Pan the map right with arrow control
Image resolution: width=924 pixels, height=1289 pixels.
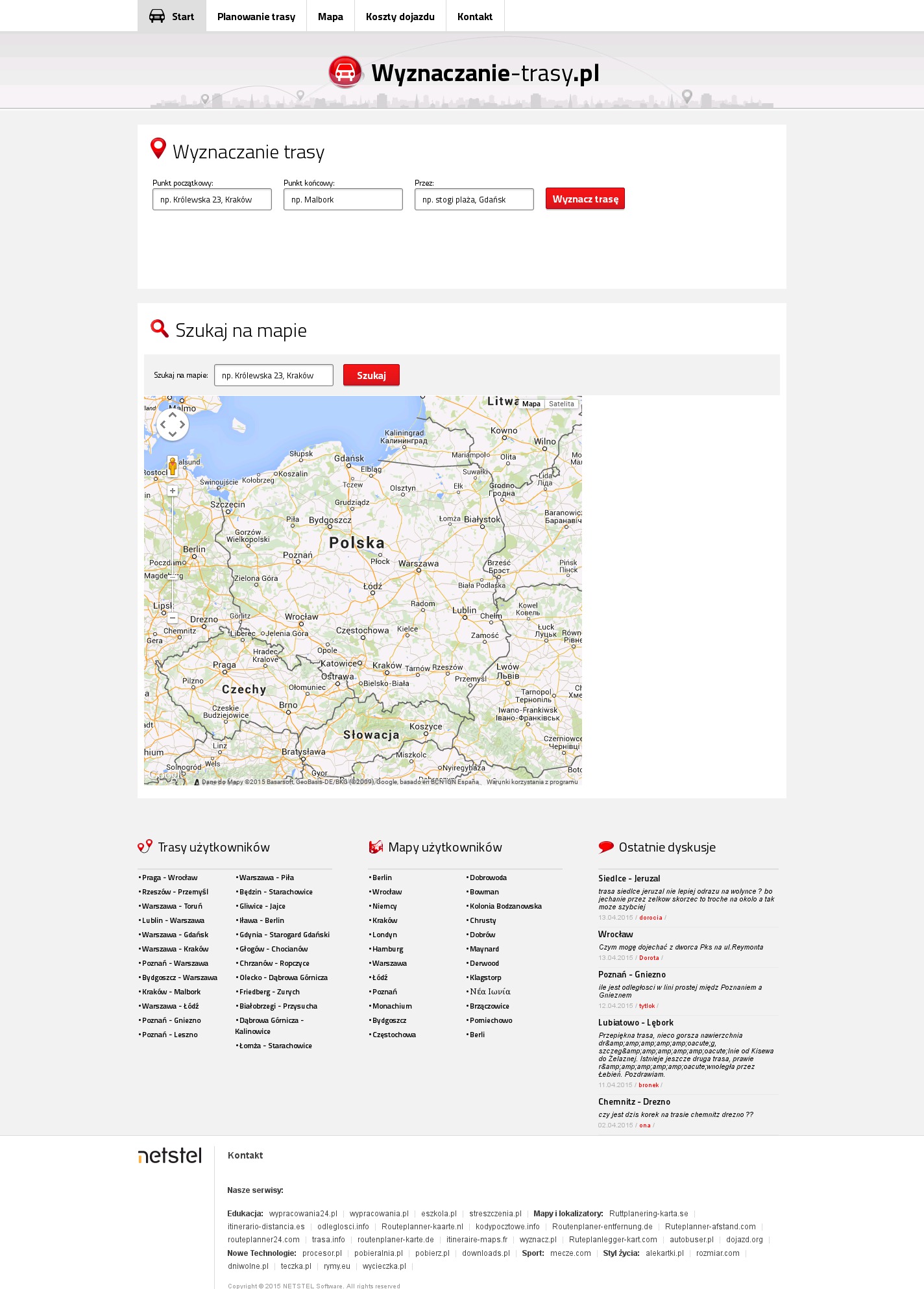coord(183,425)
